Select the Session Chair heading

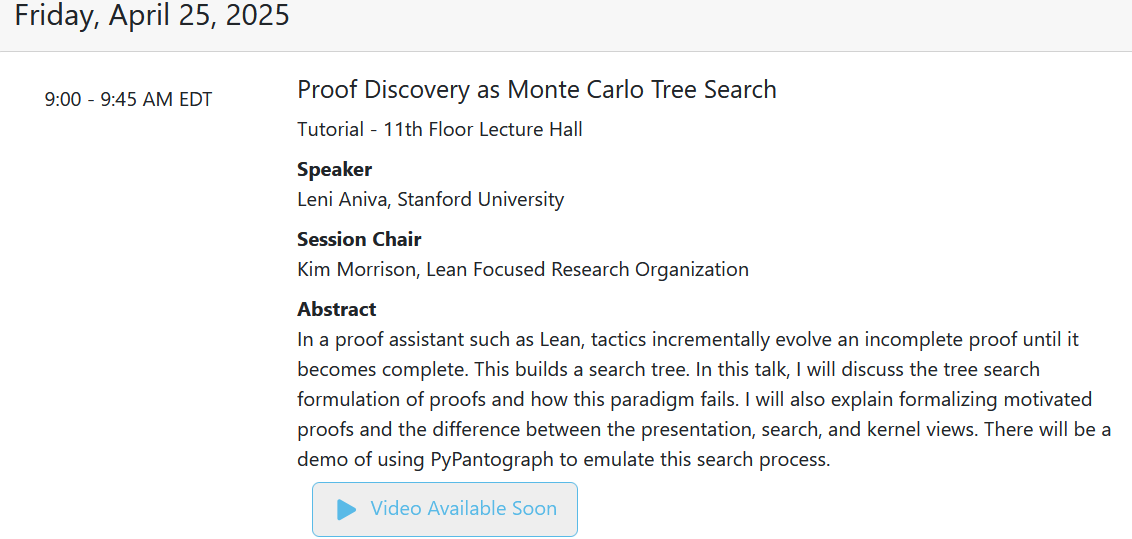coord(359,240)
